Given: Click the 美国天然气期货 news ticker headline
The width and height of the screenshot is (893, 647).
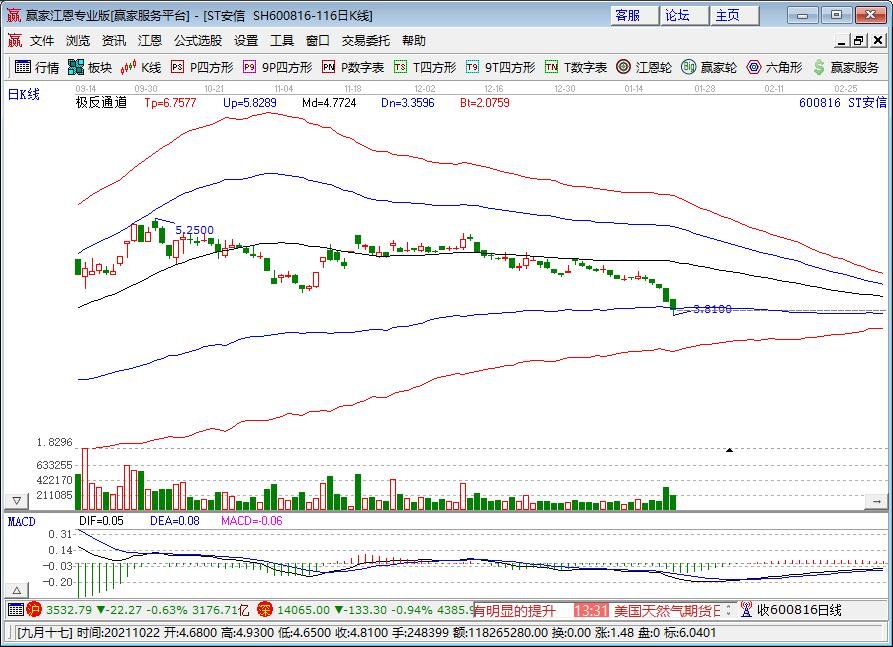Looking at the screenshot, I should (667, 611).
